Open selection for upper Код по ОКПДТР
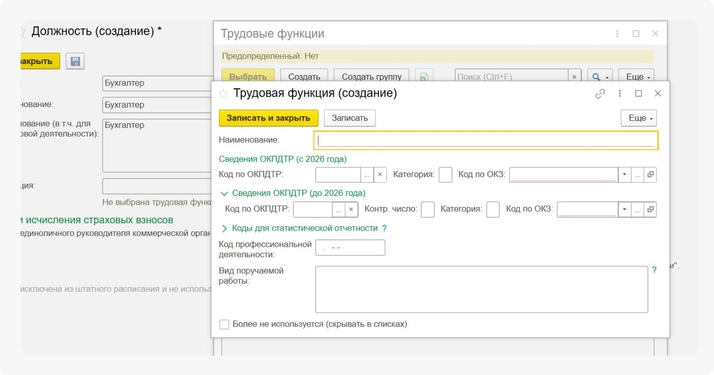The height and width of the screenshot is (375, 714). (x=367, y=174)
